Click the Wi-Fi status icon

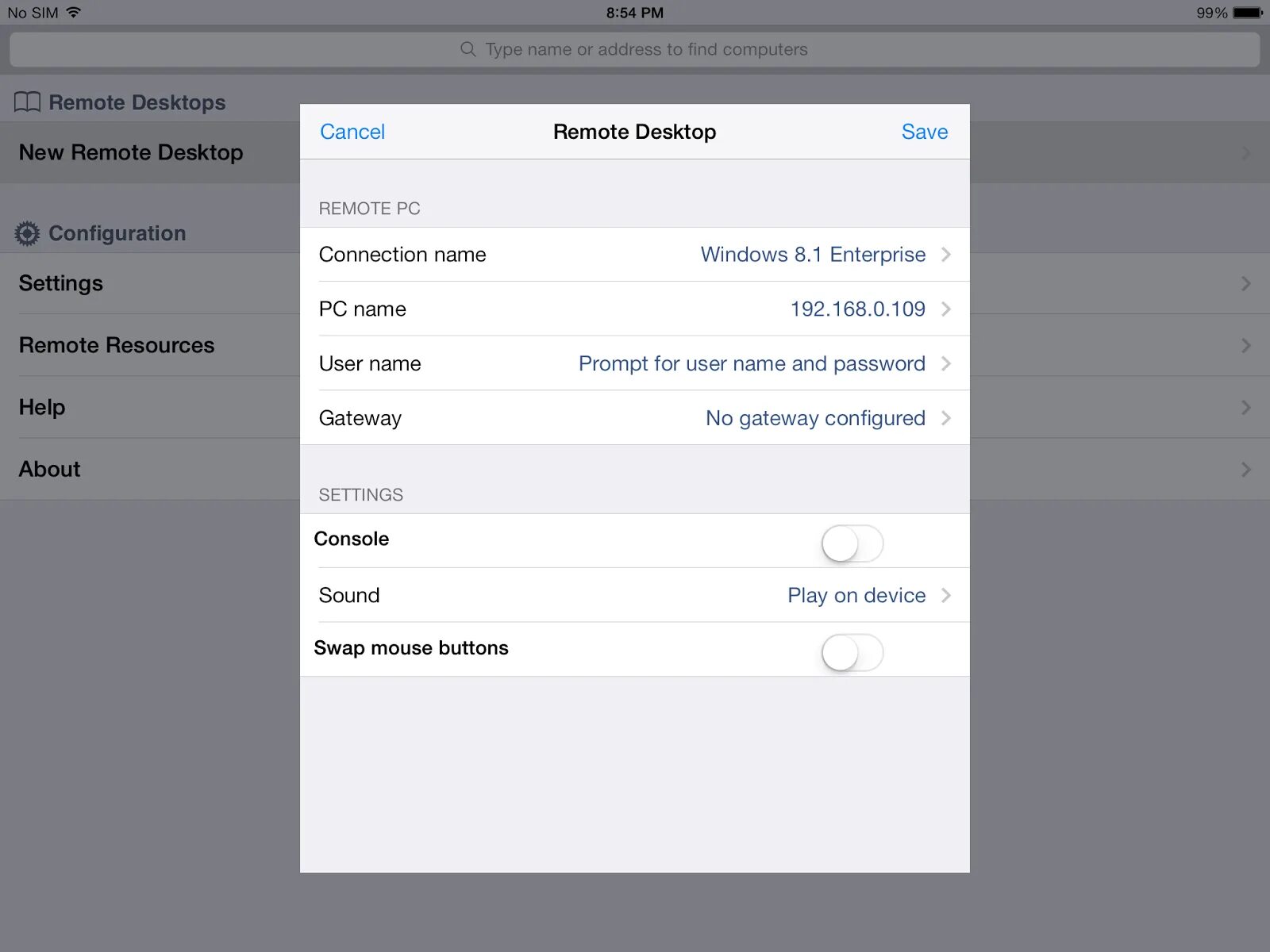click(74, 12)
